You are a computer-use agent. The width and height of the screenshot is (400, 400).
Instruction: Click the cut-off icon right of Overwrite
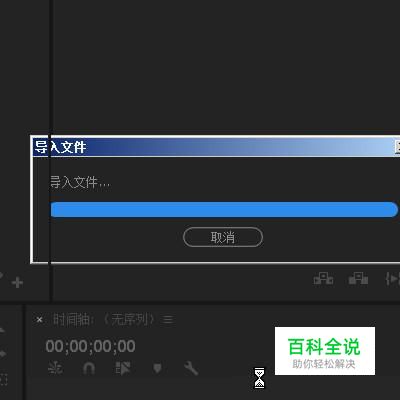click(392, 278)
